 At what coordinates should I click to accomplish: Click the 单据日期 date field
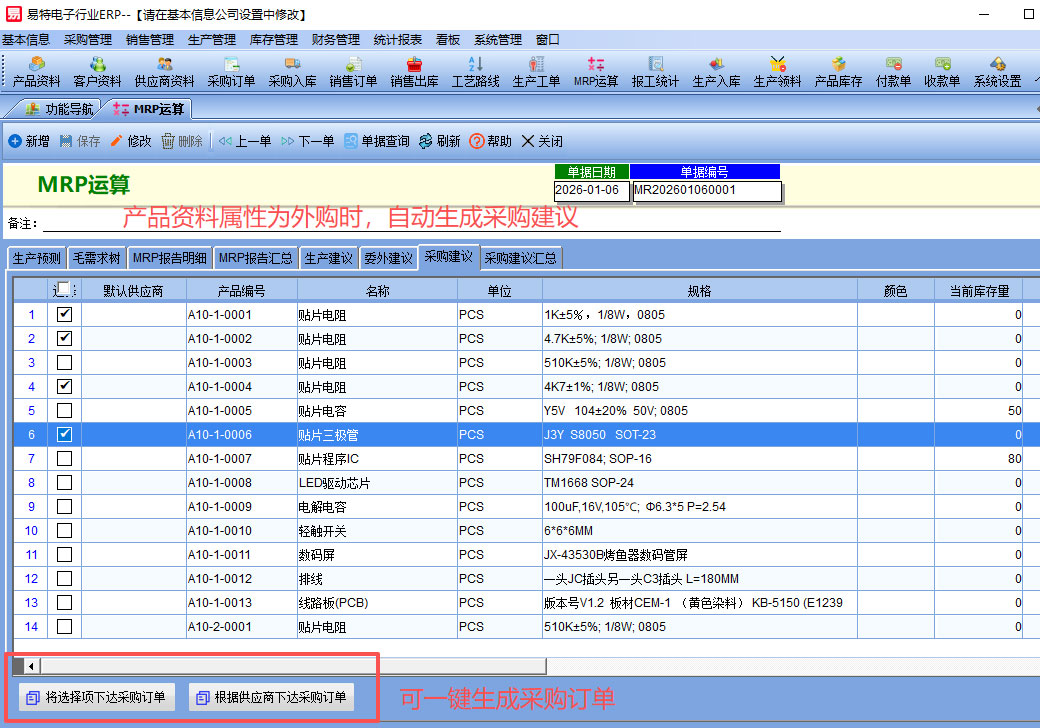click(x=591, y=190)
